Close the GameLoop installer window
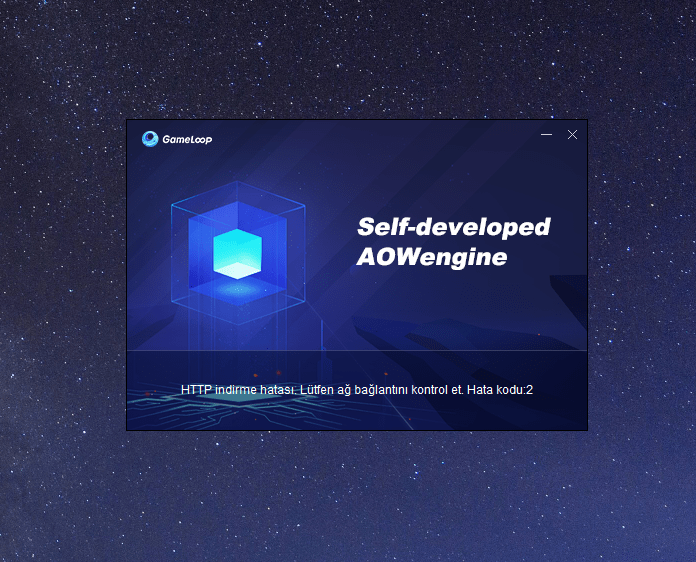The image size is (696, 562). click(x=572, y=135)
